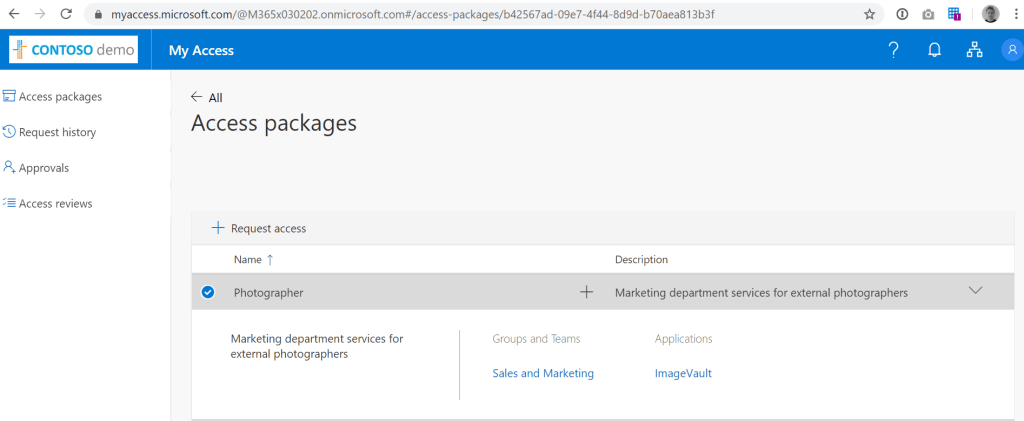The width and height of the screenshot is (1024, 421).
Task: Open the notifications bell
Action: (x=934, y=51)
